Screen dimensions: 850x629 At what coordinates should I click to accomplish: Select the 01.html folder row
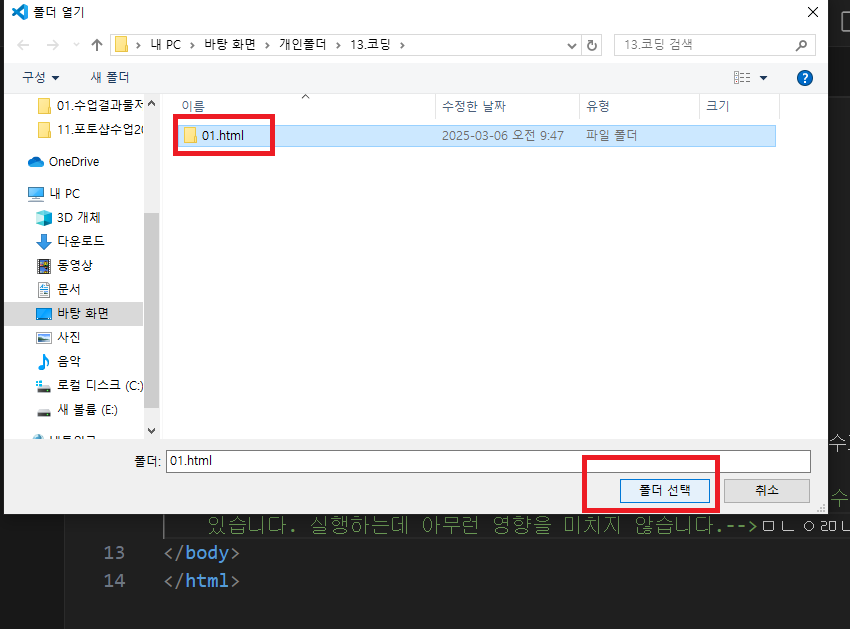[476, 136]
